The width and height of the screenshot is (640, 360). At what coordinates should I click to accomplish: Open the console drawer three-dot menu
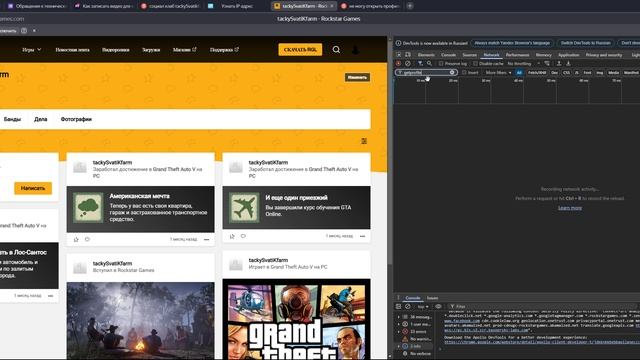click(398, 298)
